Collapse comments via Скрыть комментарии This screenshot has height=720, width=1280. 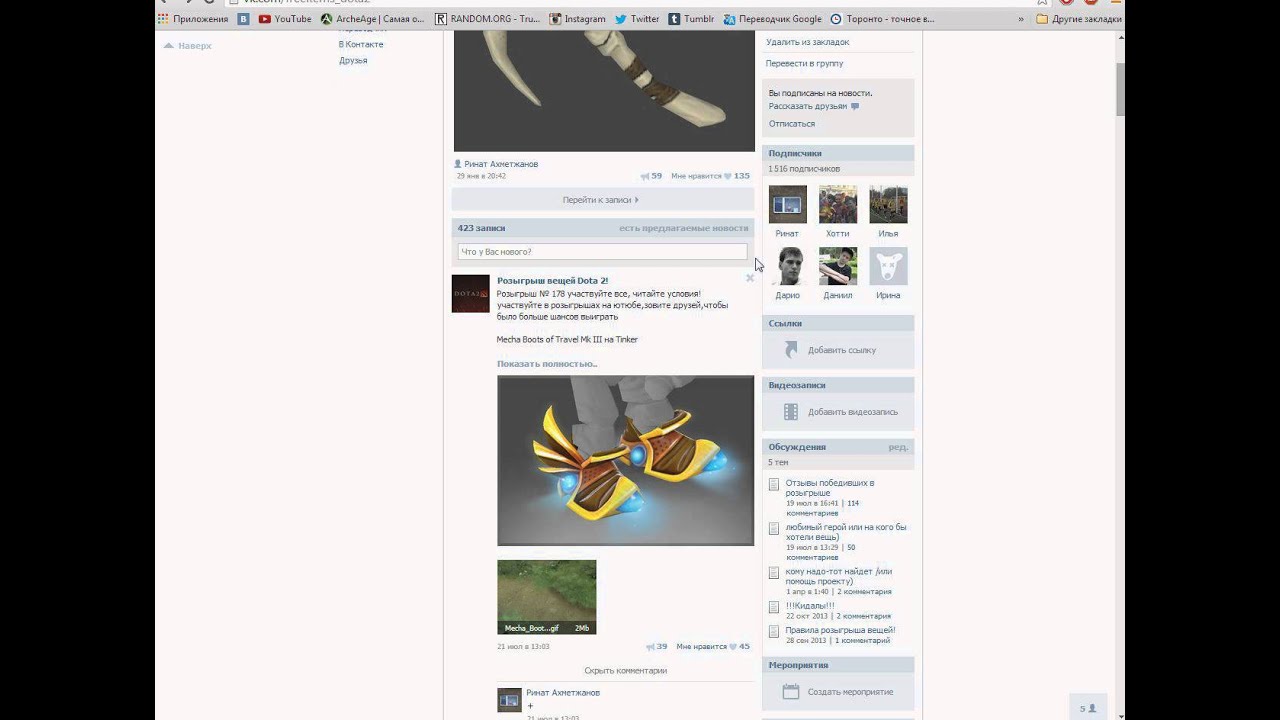click(x=625, y=671)
